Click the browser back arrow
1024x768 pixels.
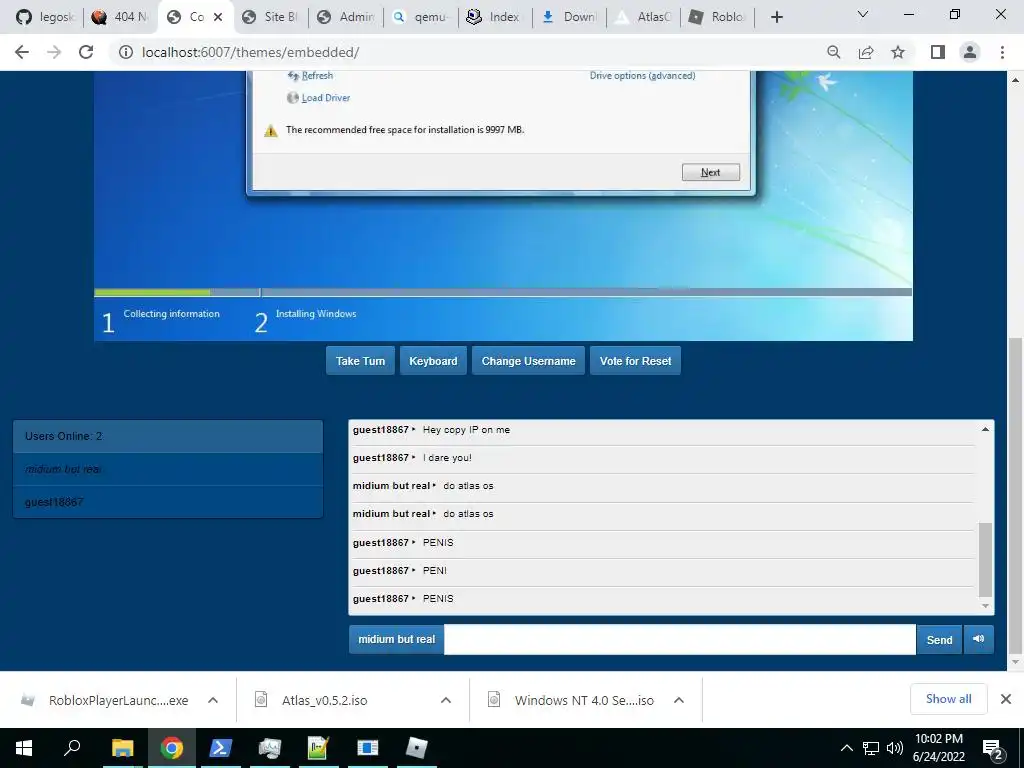pos(22,52)
